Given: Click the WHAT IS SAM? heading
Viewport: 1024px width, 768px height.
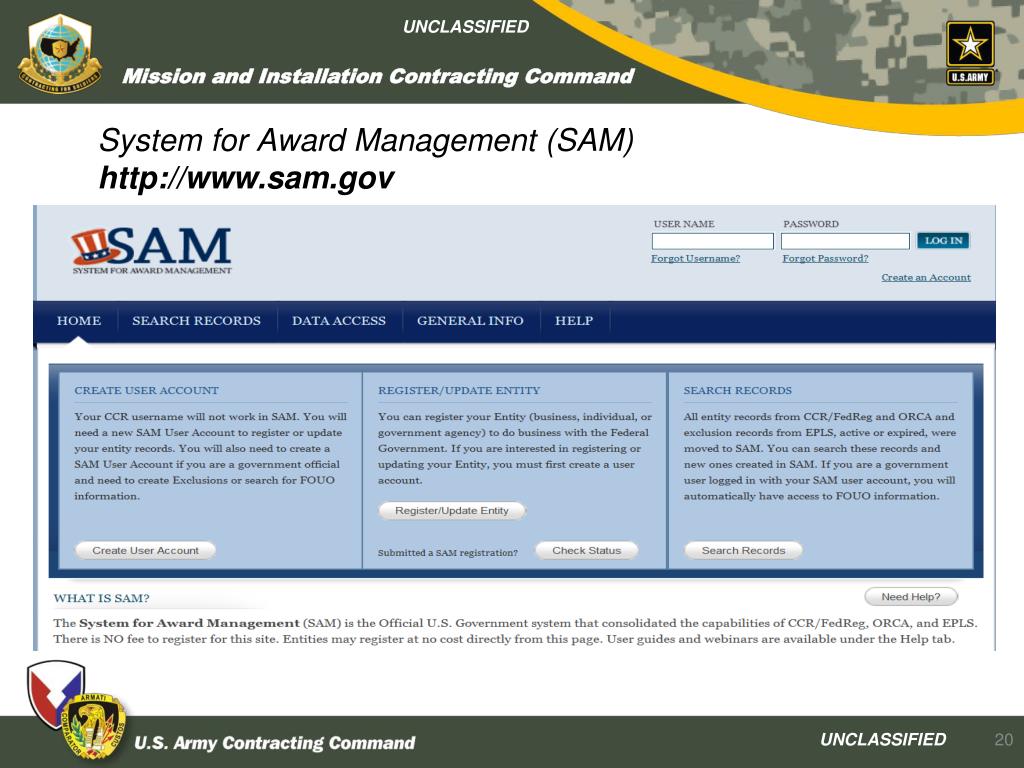Looking at the screenshot, I should [101, 598].
